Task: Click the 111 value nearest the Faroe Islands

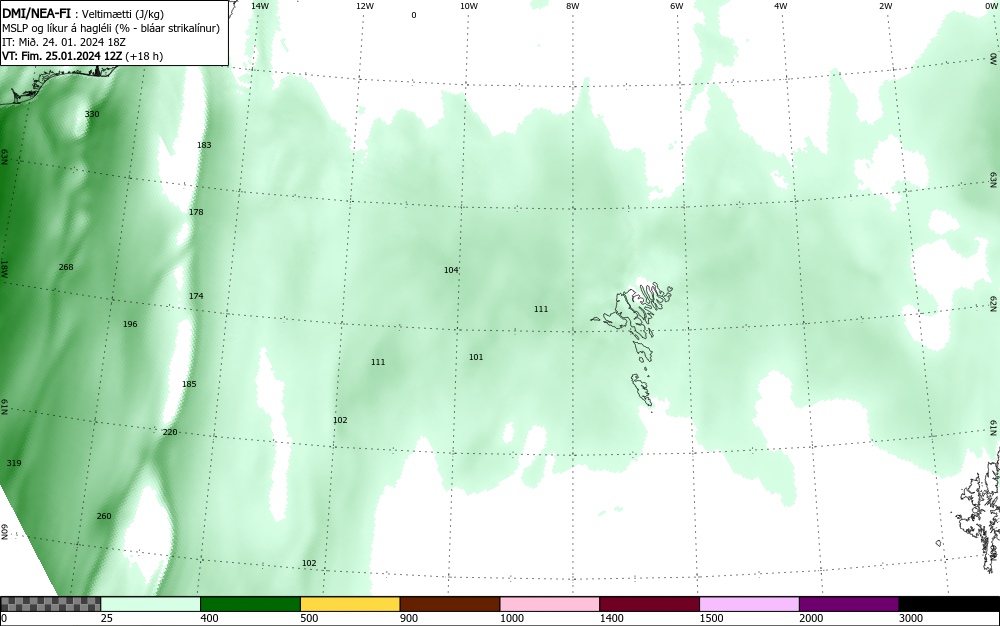Action: [x=541, y=309]
